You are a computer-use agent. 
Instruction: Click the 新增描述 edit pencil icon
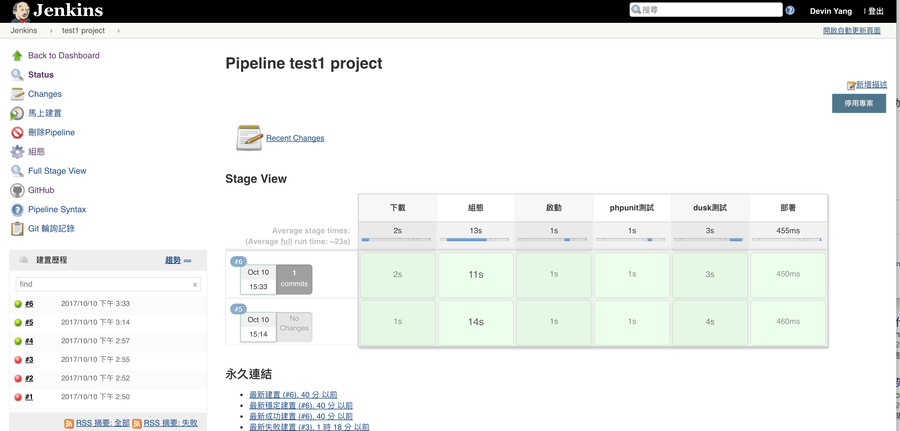coord(851,85)
